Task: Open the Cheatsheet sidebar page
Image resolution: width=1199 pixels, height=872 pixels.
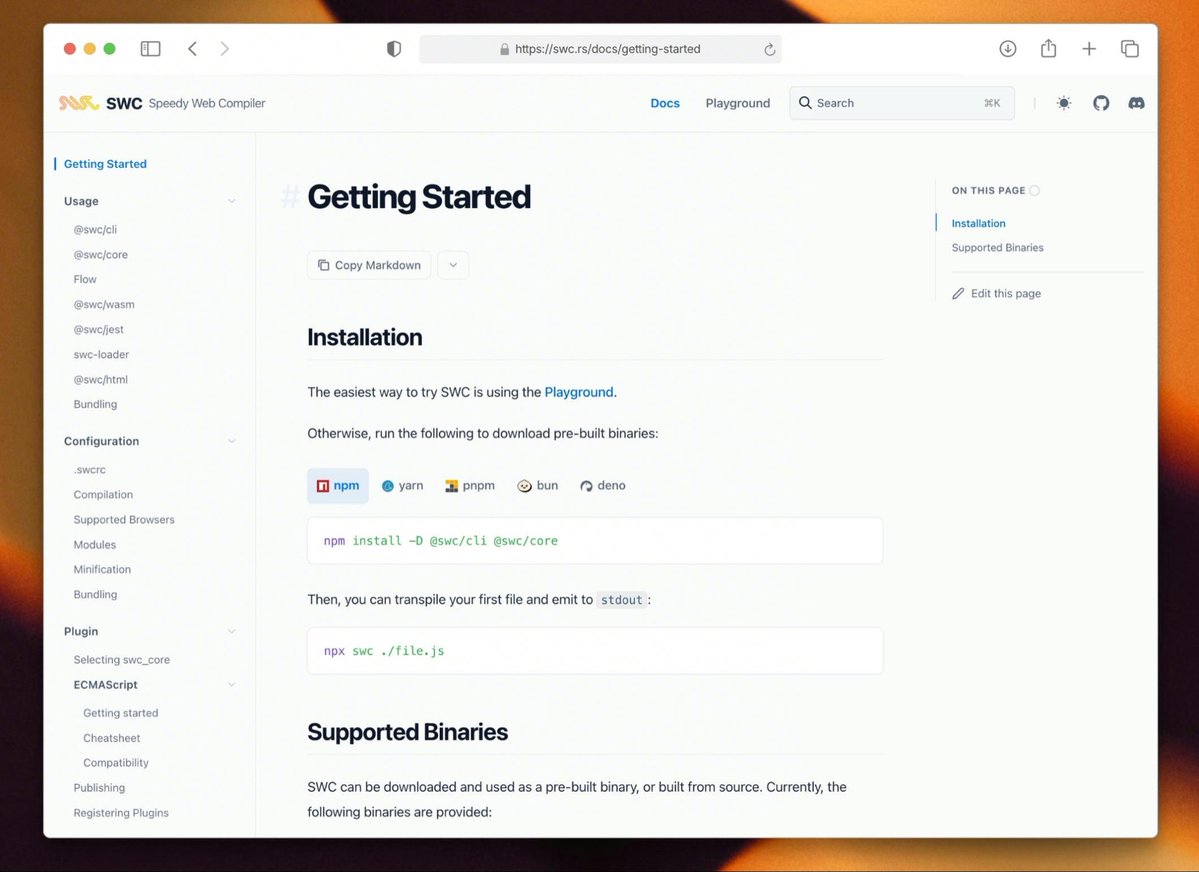Action: pos(112,738)
